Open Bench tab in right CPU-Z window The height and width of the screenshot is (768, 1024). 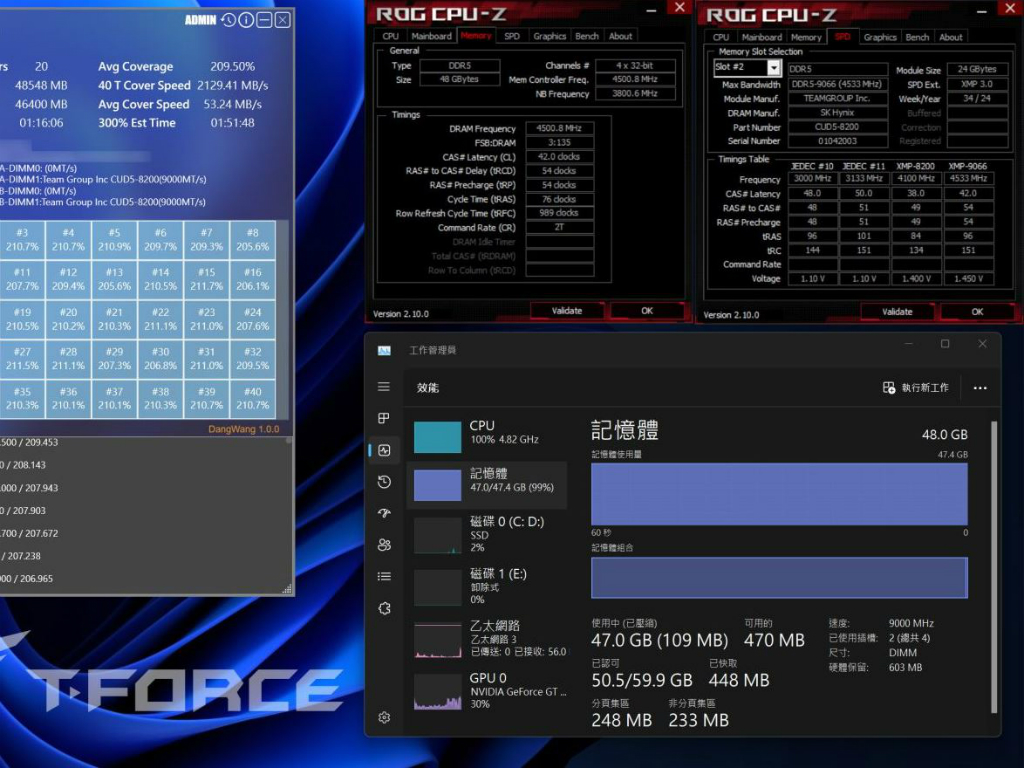point(917,38)
